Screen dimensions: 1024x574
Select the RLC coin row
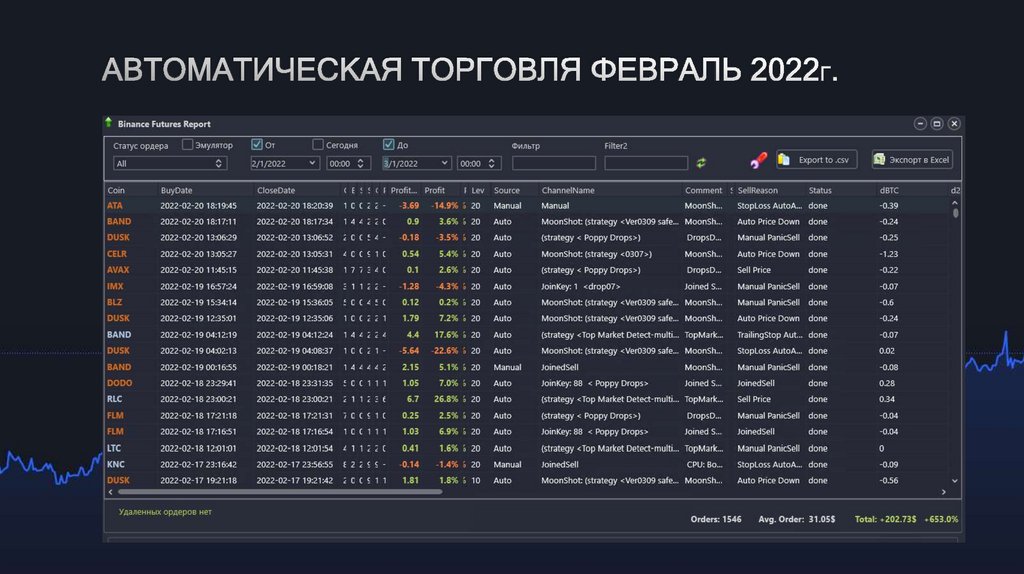(528, 399)
